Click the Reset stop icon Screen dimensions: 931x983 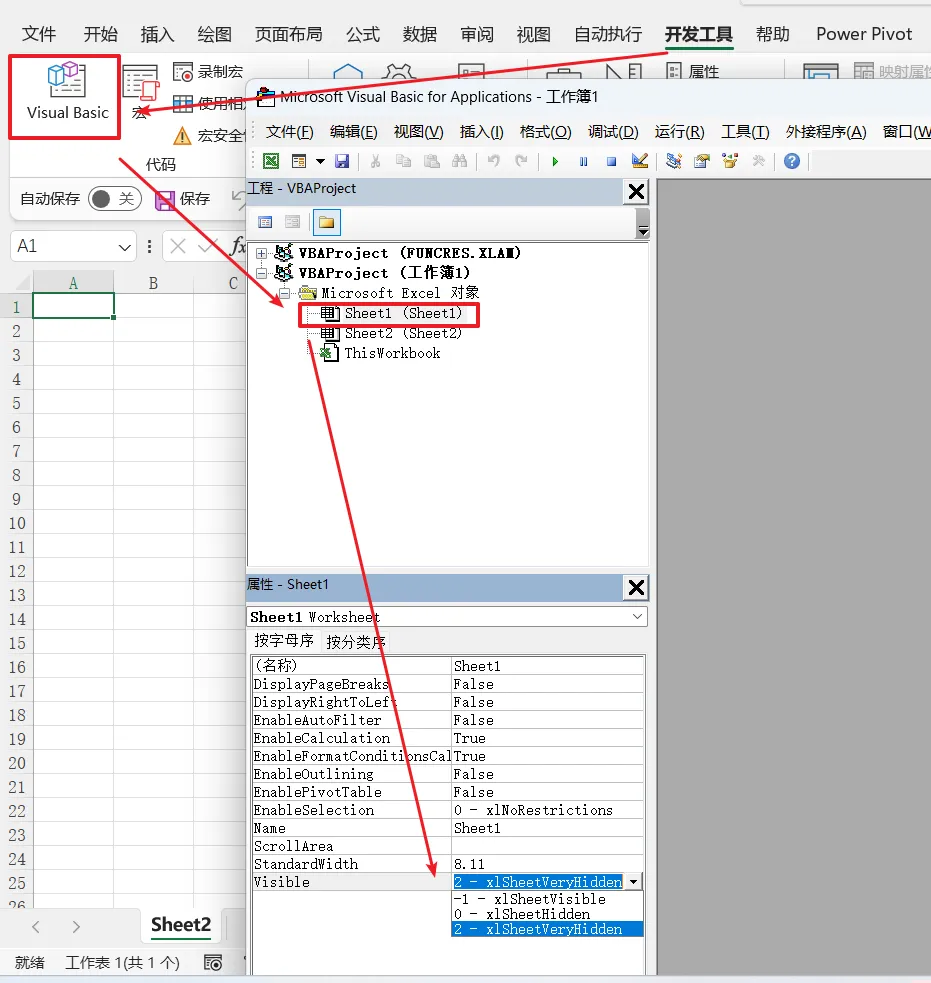point(611,161)
